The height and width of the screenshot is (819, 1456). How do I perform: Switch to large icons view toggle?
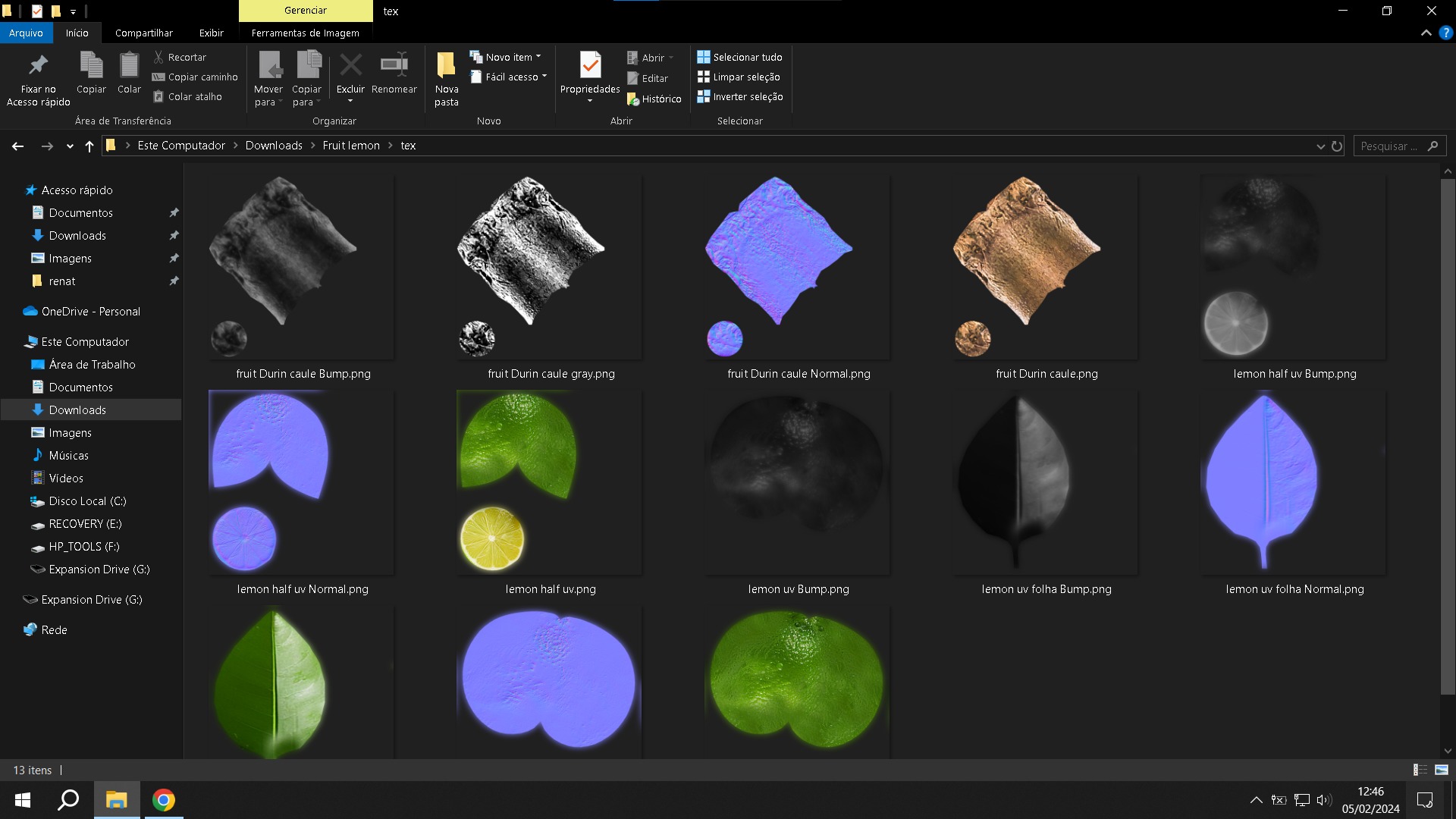pos(1442,770)
